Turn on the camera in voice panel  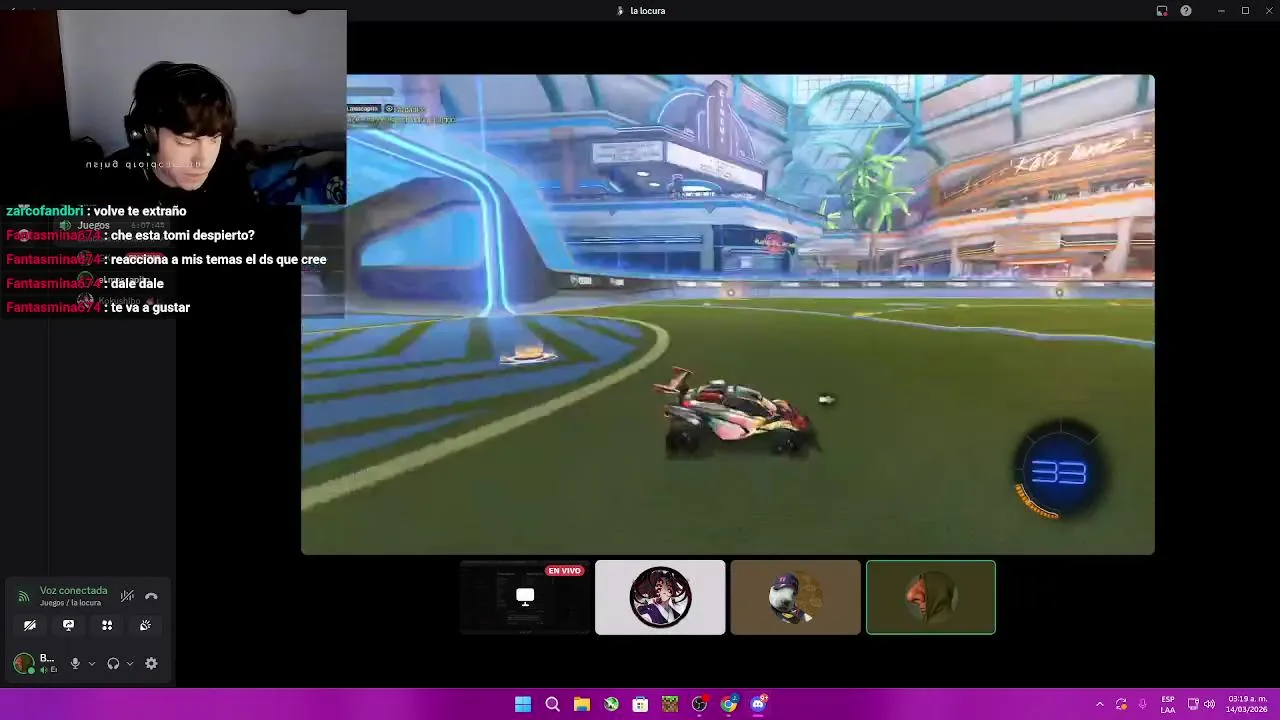(x=30, y=625)
